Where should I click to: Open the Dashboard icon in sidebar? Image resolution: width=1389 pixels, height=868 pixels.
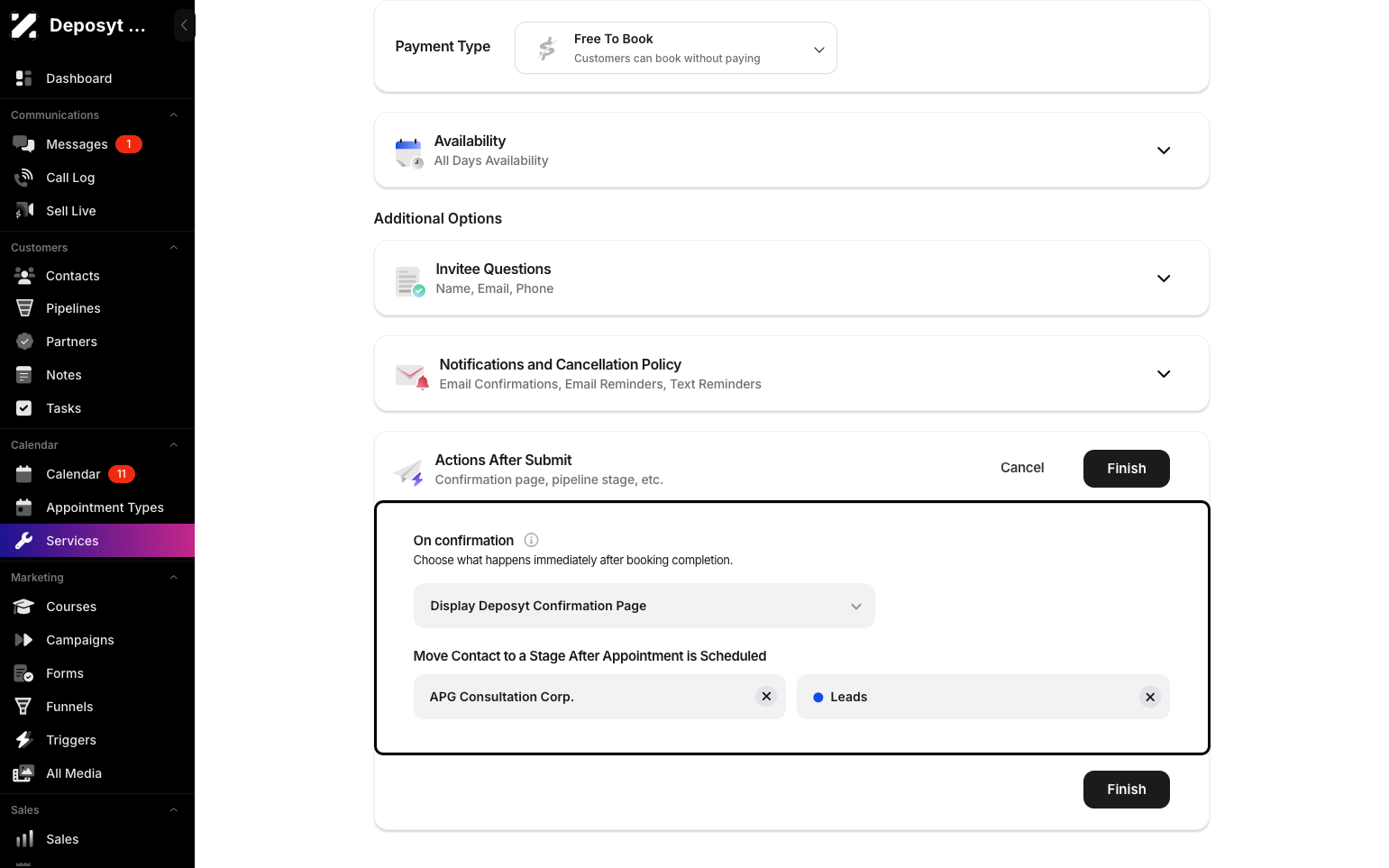(x=24, y=78)
